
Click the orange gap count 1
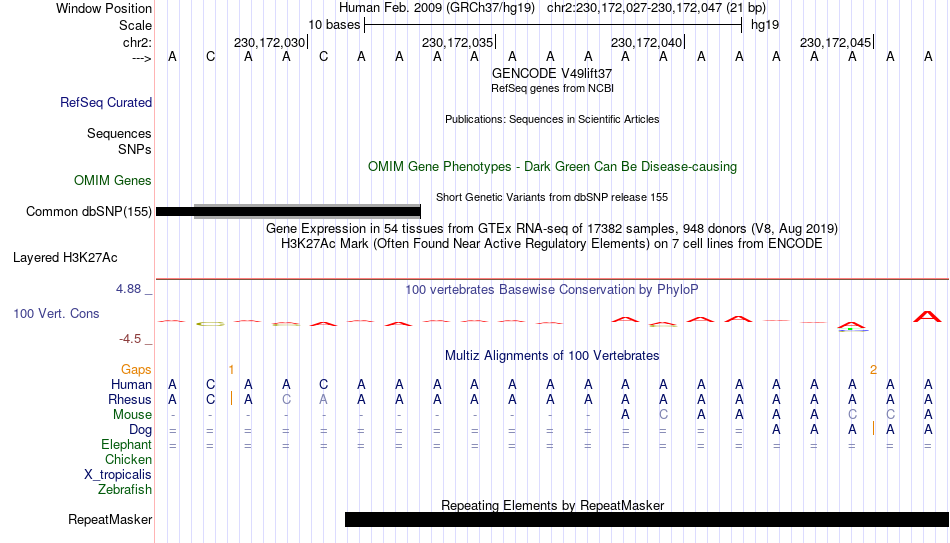(231, 370)
